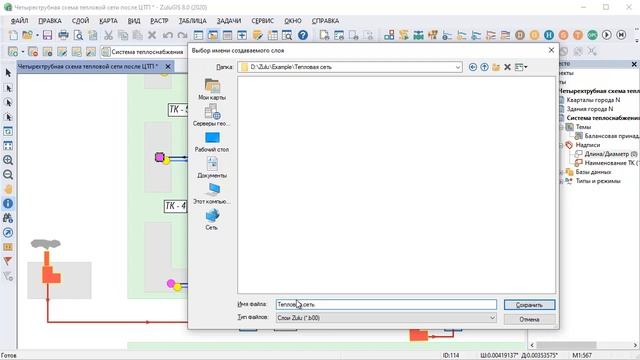The image size is (640, 360).
Task: Click the TK - 4 label on map
Action: click(x=176, y=206)
